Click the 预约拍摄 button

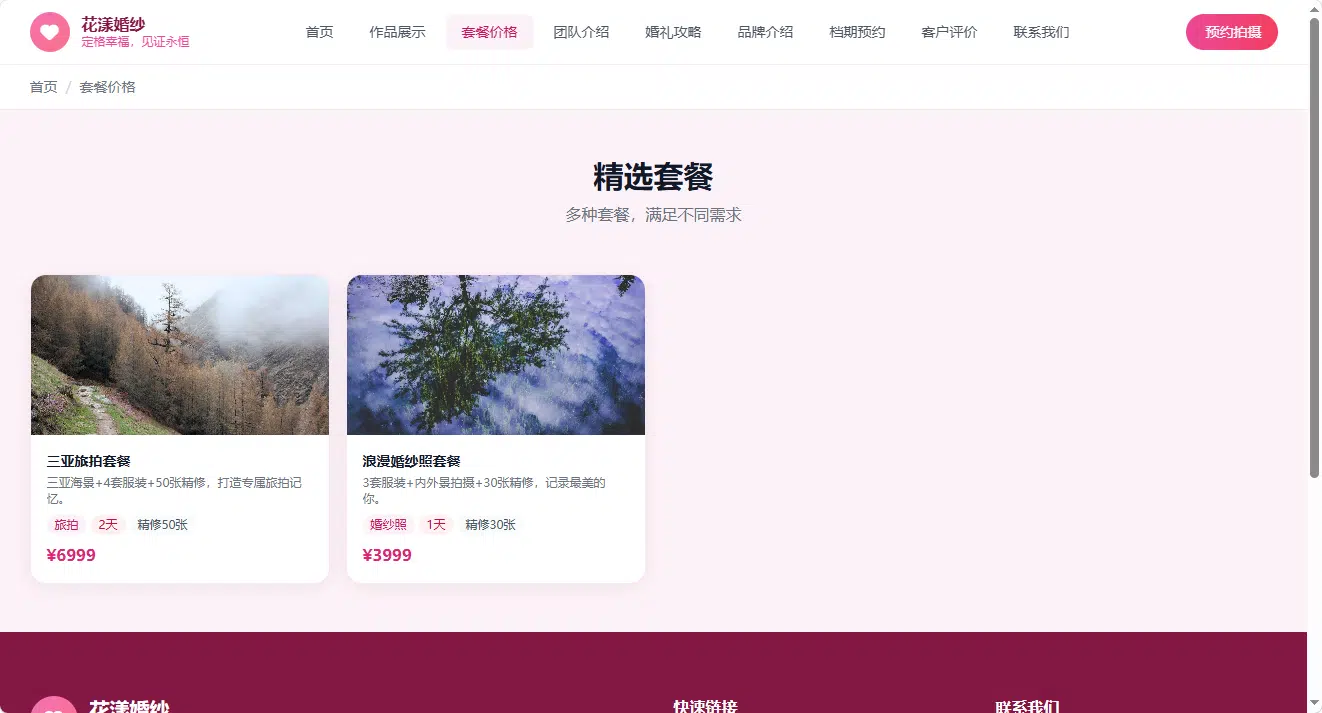point(1232,32)
